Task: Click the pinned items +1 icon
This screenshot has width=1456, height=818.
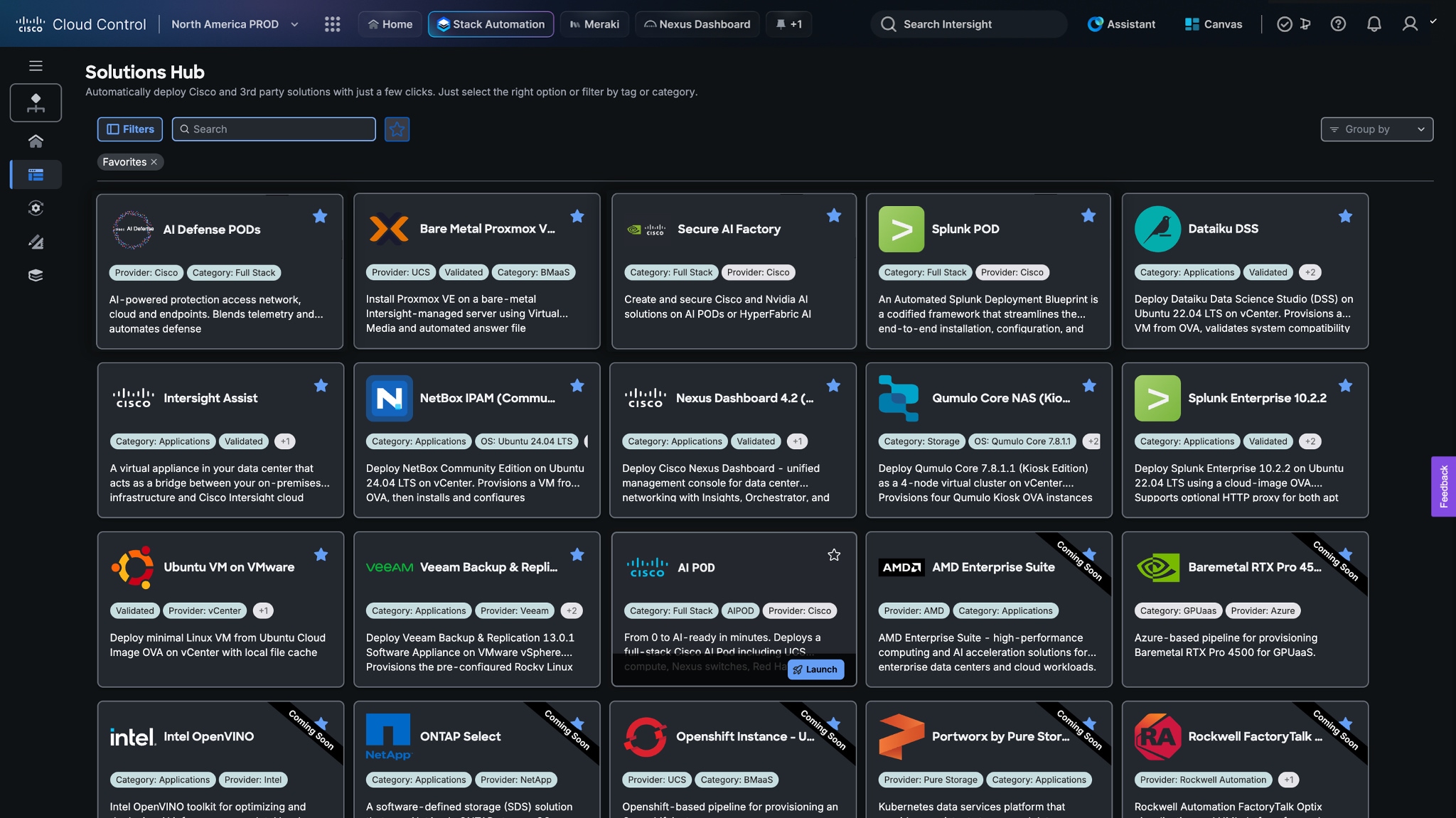Action: pyautogui.click(x=788, y=24)
